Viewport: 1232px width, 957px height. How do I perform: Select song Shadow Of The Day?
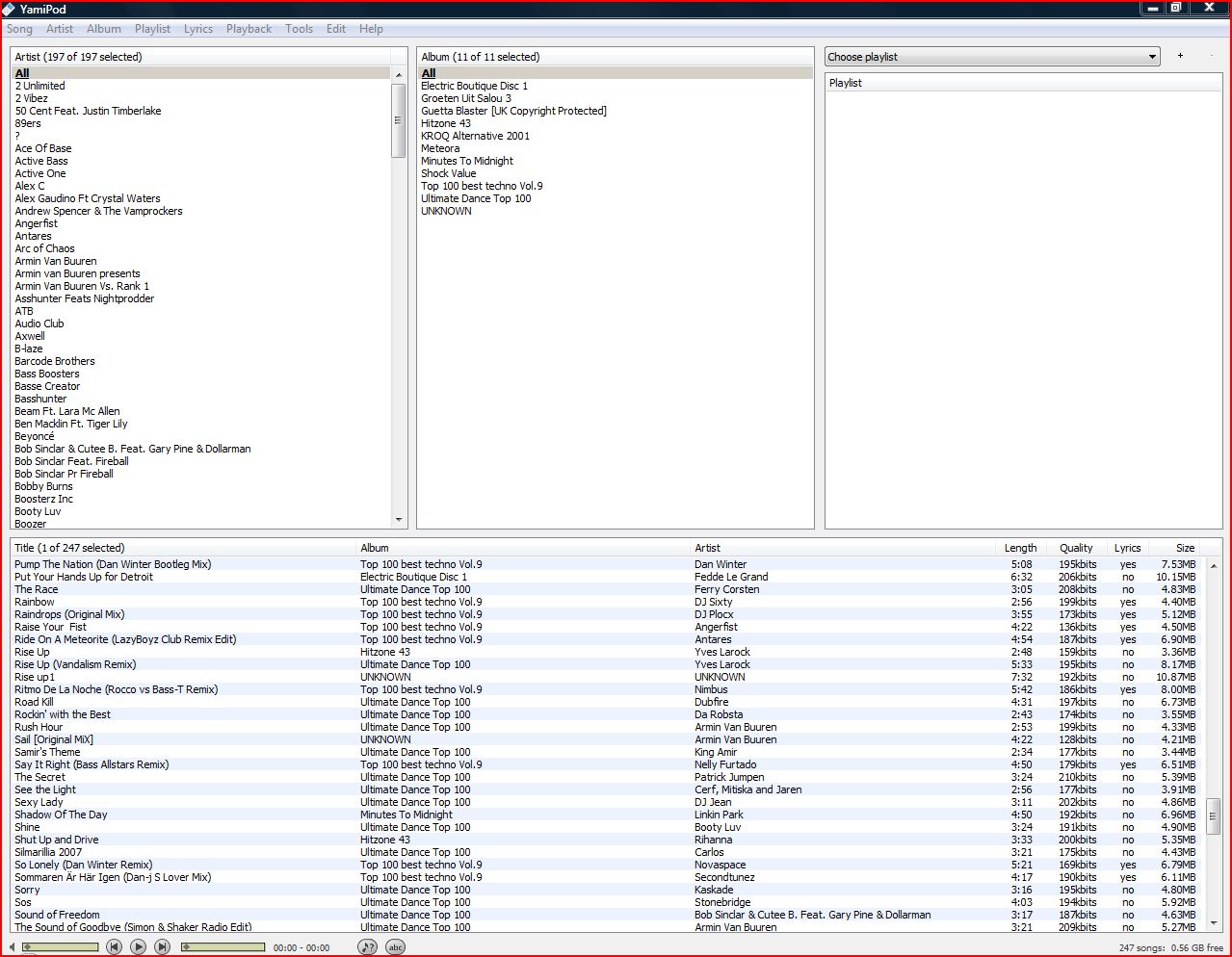pos(61,815)
